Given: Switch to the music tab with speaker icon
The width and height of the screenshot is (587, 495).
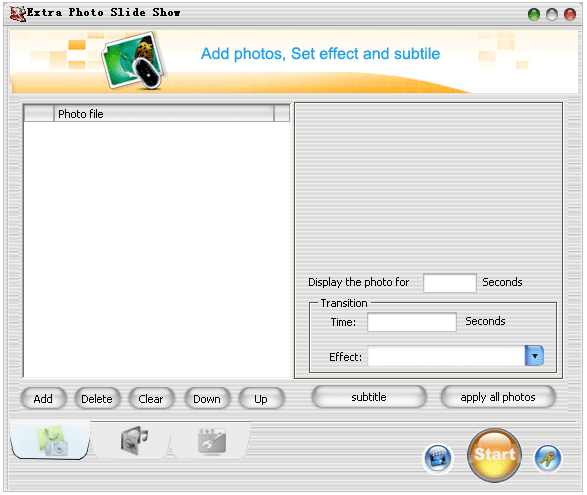Looking at the screenshot, I should coord(132,440).
